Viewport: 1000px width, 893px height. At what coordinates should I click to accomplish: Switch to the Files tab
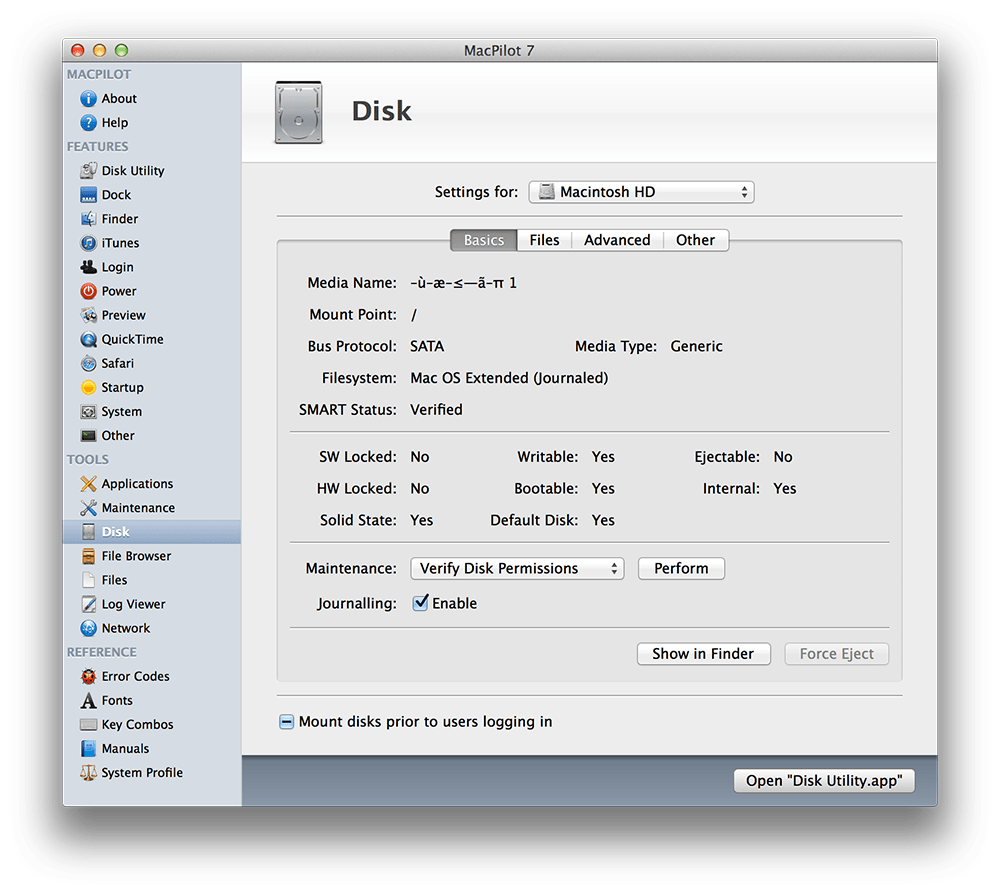tap(544, 240)
